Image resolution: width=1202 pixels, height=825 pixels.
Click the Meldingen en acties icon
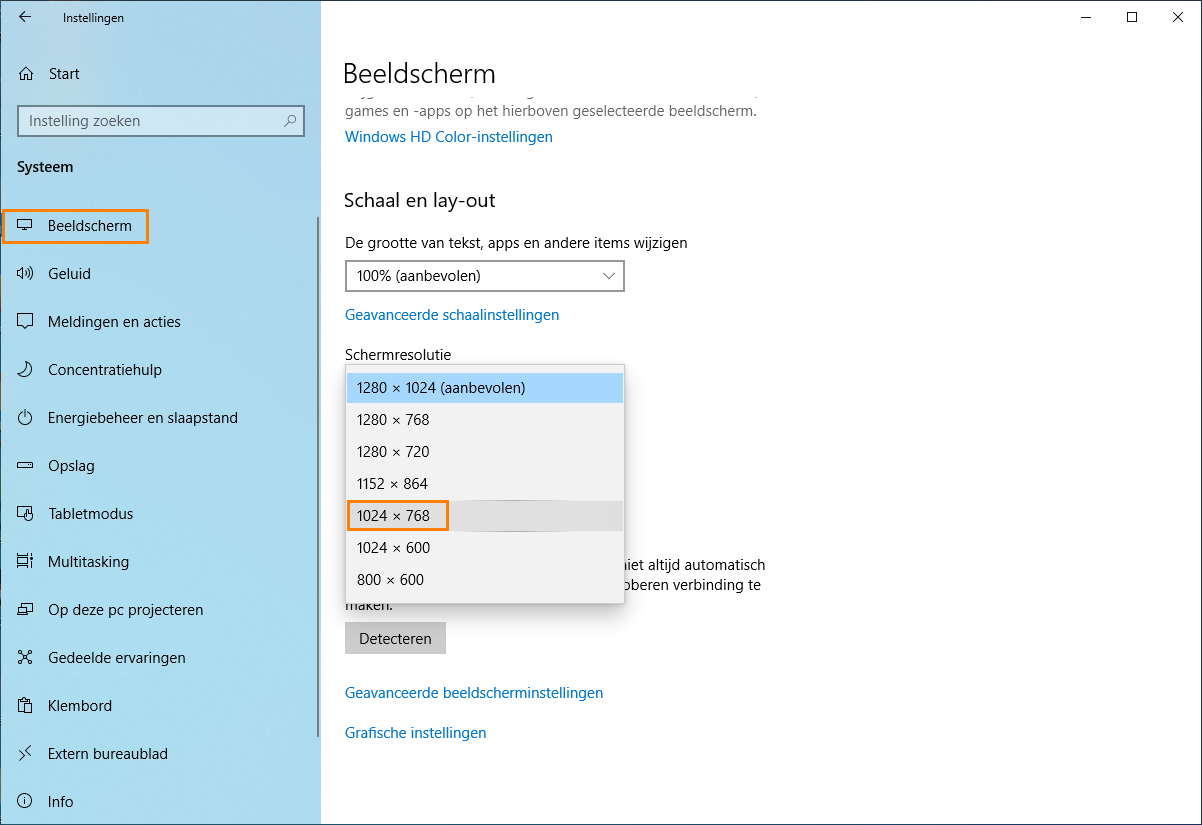[x=26, y=322]
